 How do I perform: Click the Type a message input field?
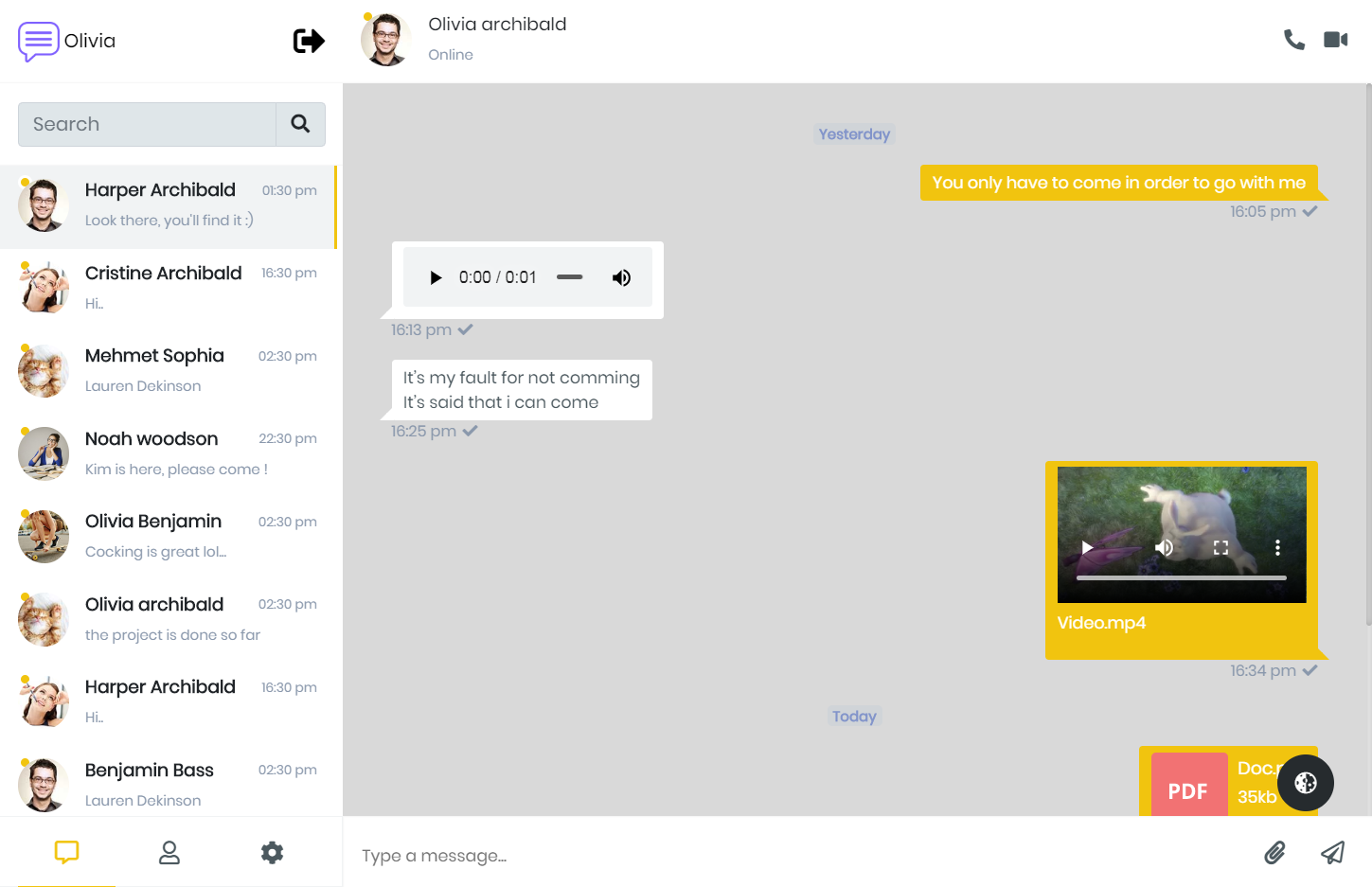click(x=795, y=856)
